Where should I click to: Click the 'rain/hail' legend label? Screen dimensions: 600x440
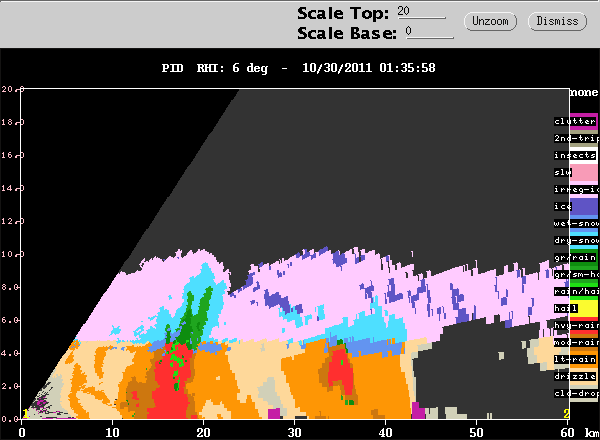(x=576, y=292)
